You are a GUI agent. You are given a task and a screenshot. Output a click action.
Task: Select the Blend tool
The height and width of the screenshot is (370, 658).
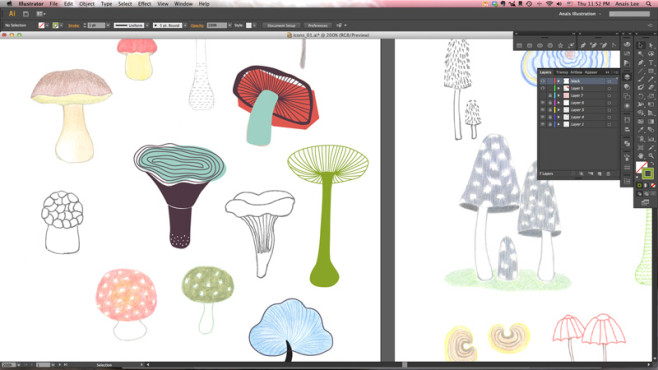[x=651, y=130]
